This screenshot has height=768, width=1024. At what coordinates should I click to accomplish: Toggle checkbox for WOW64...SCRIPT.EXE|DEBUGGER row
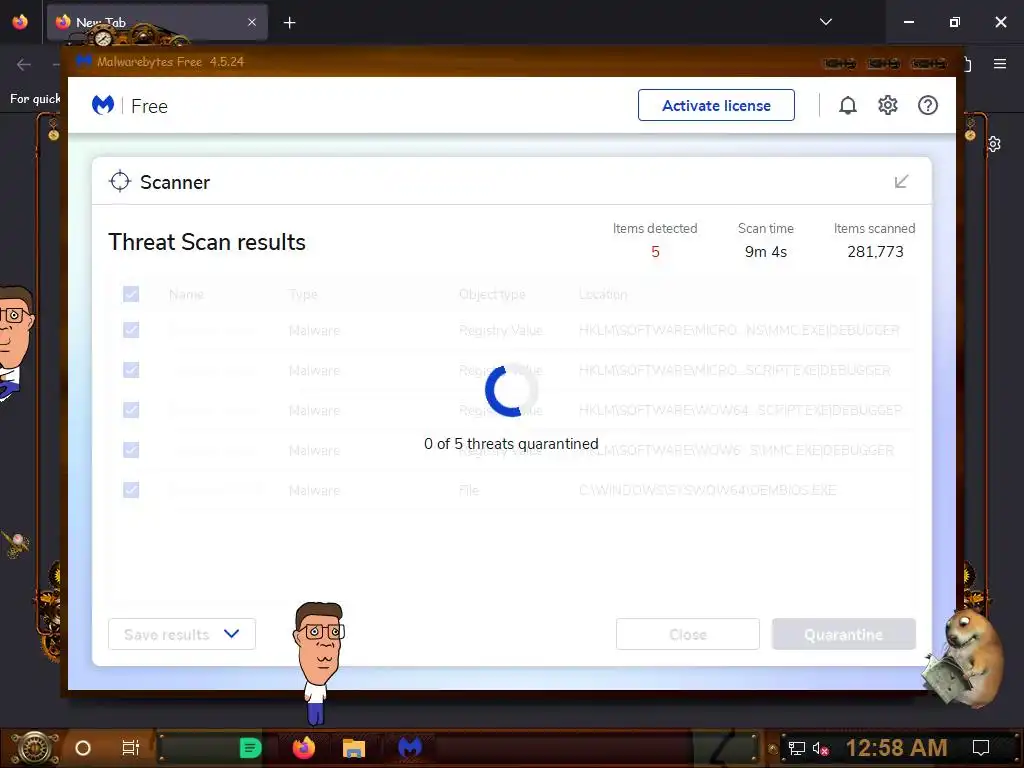tap(131, 410)
